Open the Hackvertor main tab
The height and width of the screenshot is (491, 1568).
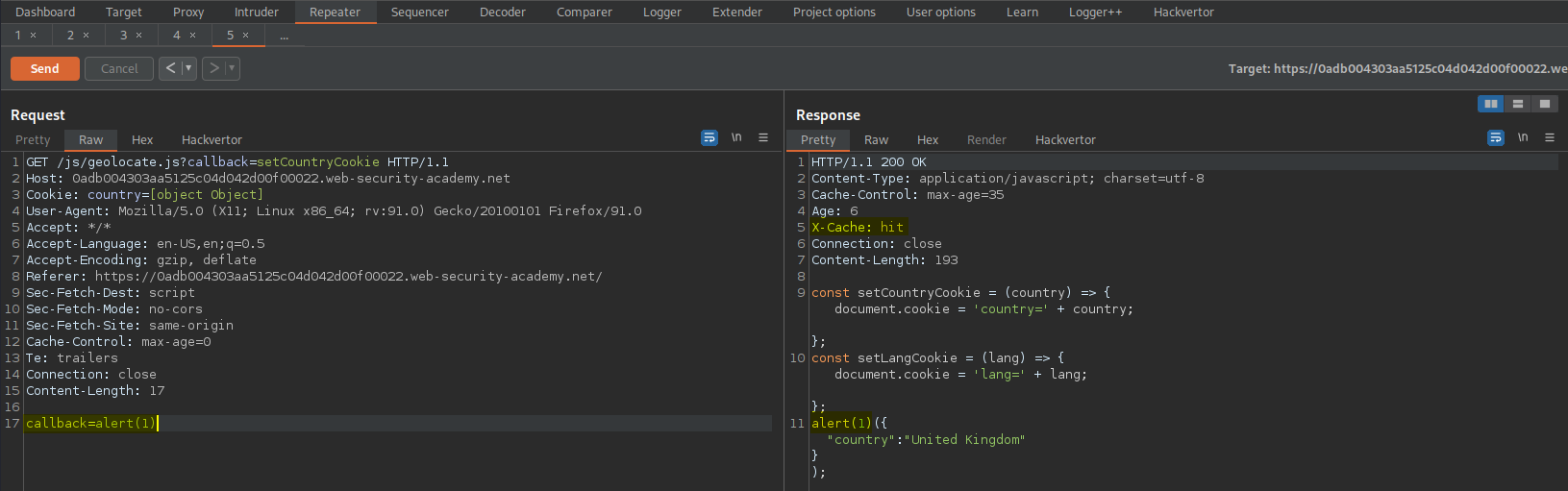1183,12
